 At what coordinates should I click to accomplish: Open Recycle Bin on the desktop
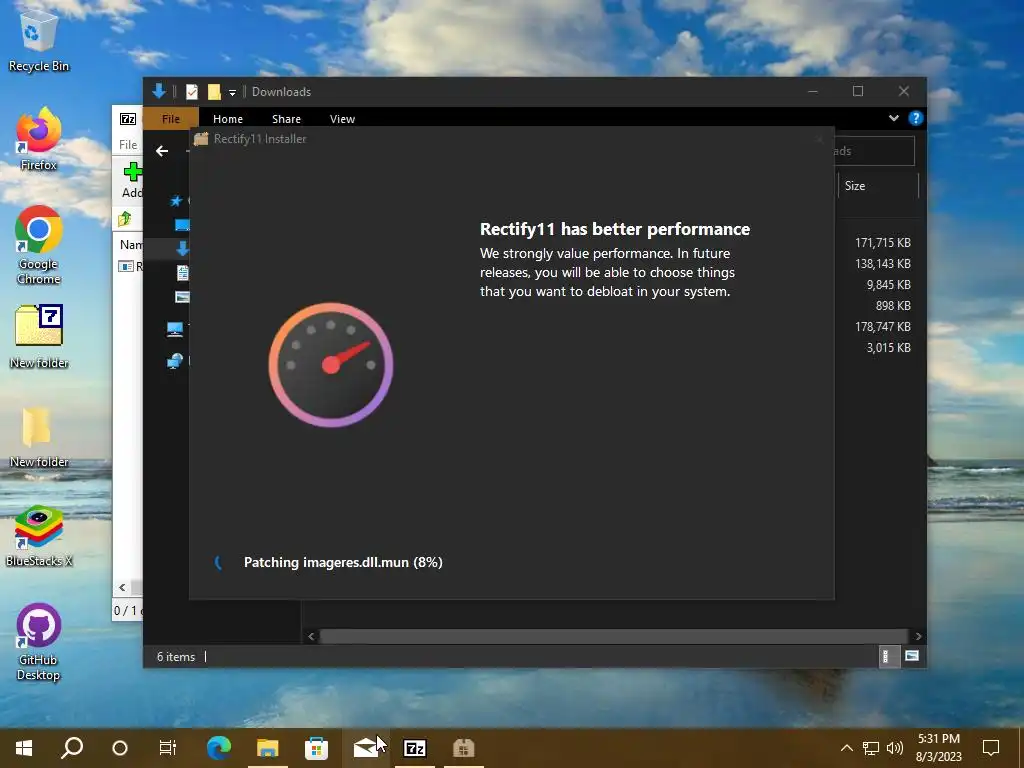[39, 40]
